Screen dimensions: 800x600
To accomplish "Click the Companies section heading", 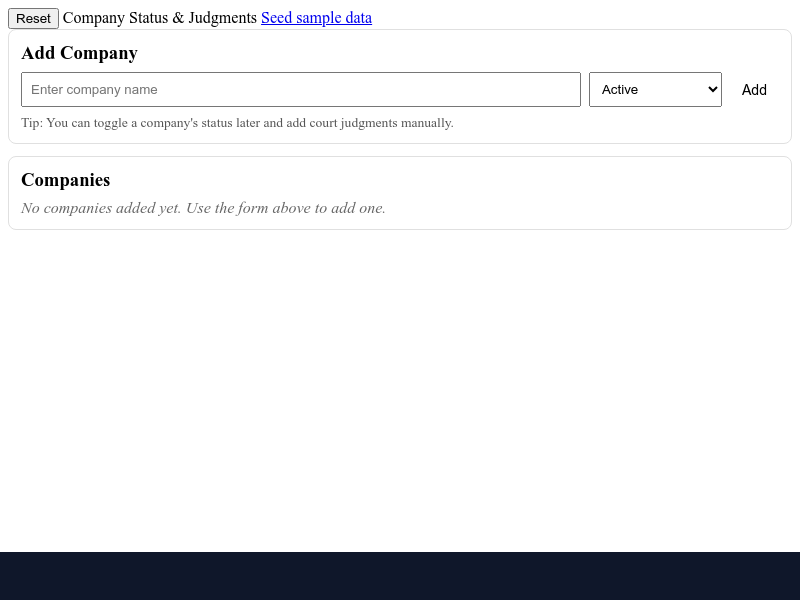I will (65, 180).
